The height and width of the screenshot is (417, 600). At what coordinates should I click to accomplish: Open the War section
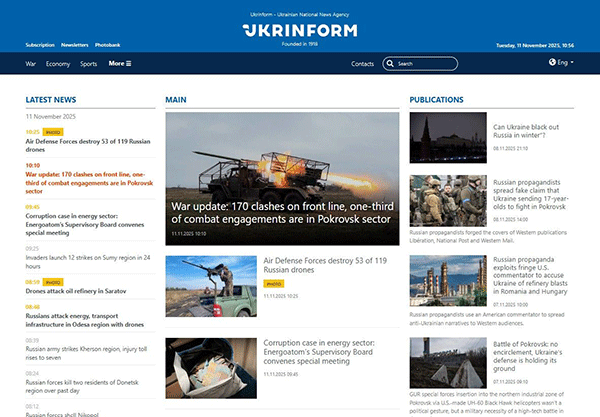click(31, 64)
